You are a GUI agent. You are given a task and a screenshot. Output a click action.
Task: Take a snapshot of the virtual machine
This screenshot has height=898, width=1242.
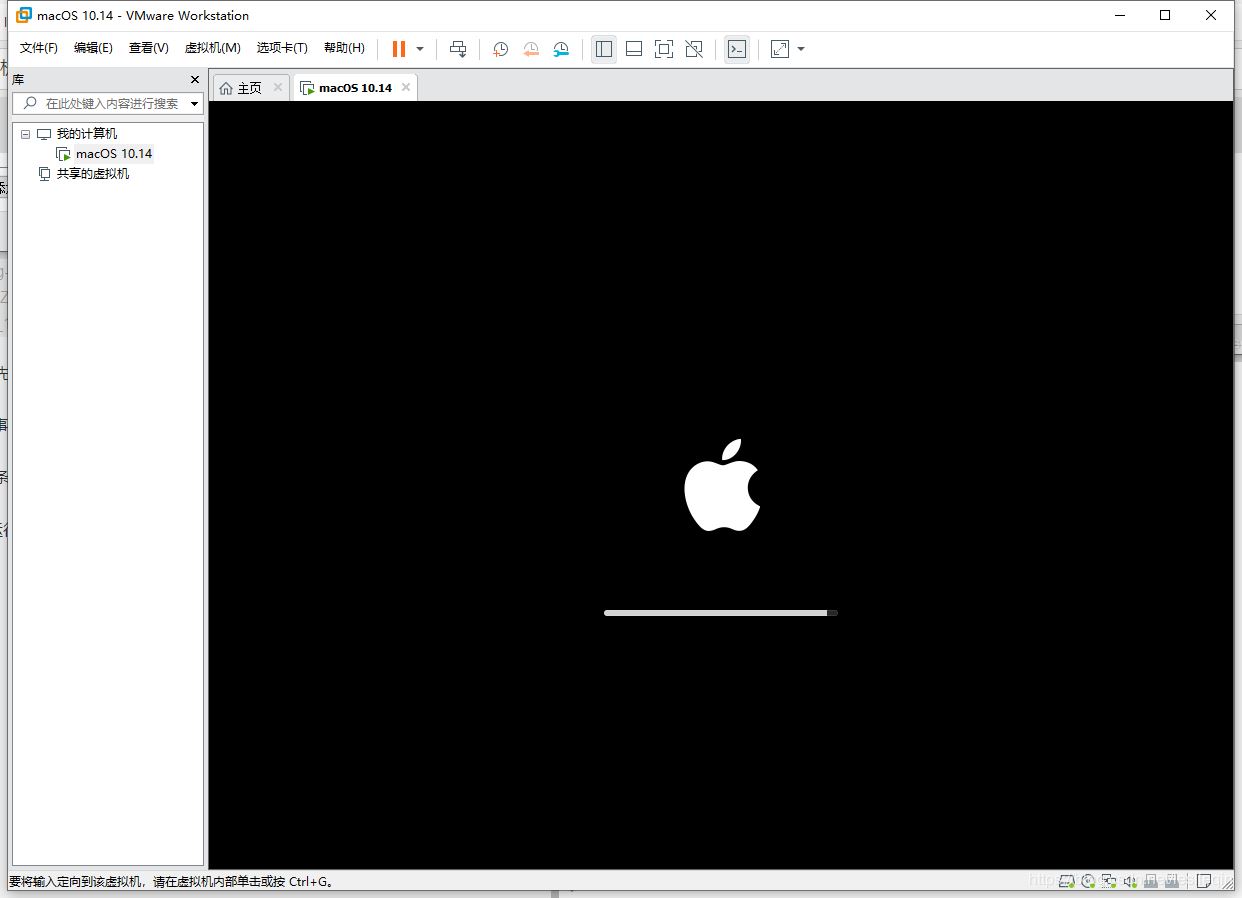500,49
